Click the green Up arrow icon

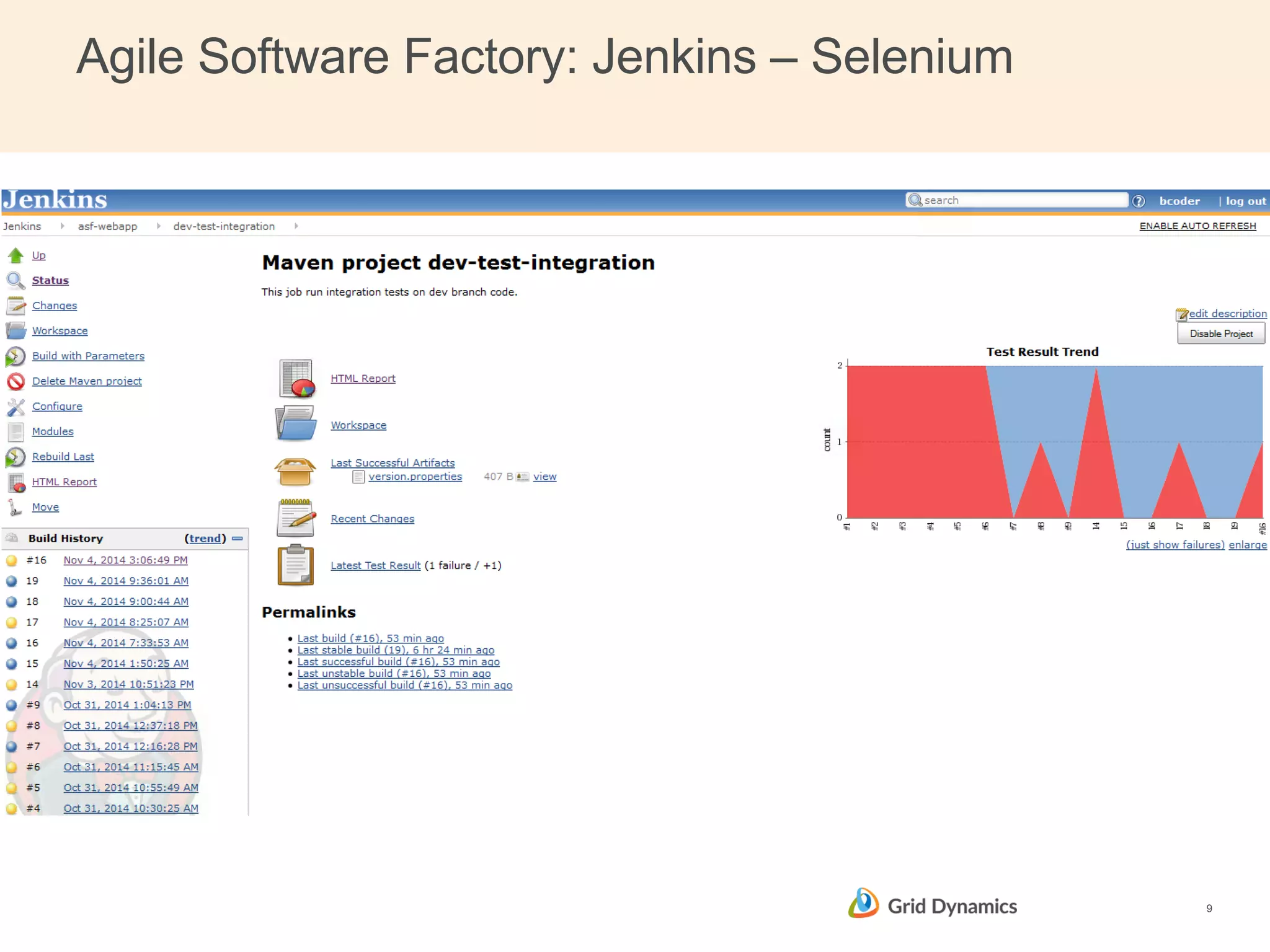16,255
